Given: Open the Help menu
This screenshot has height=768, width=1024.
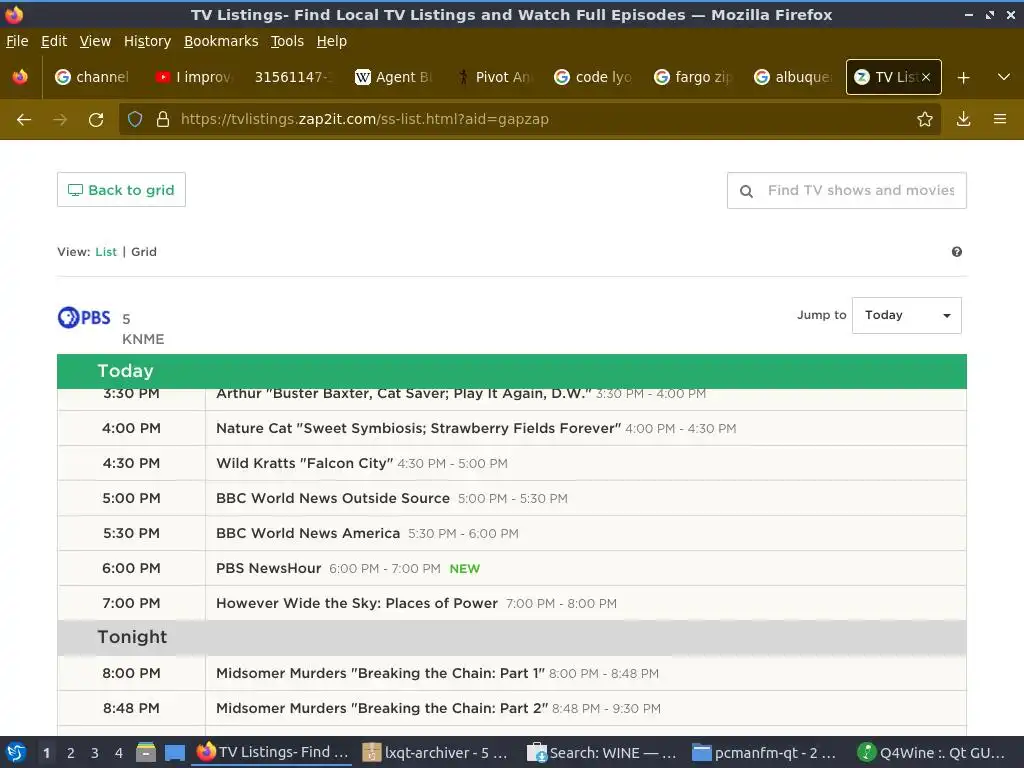Looking at the screenshot, I should coord(332,41).
